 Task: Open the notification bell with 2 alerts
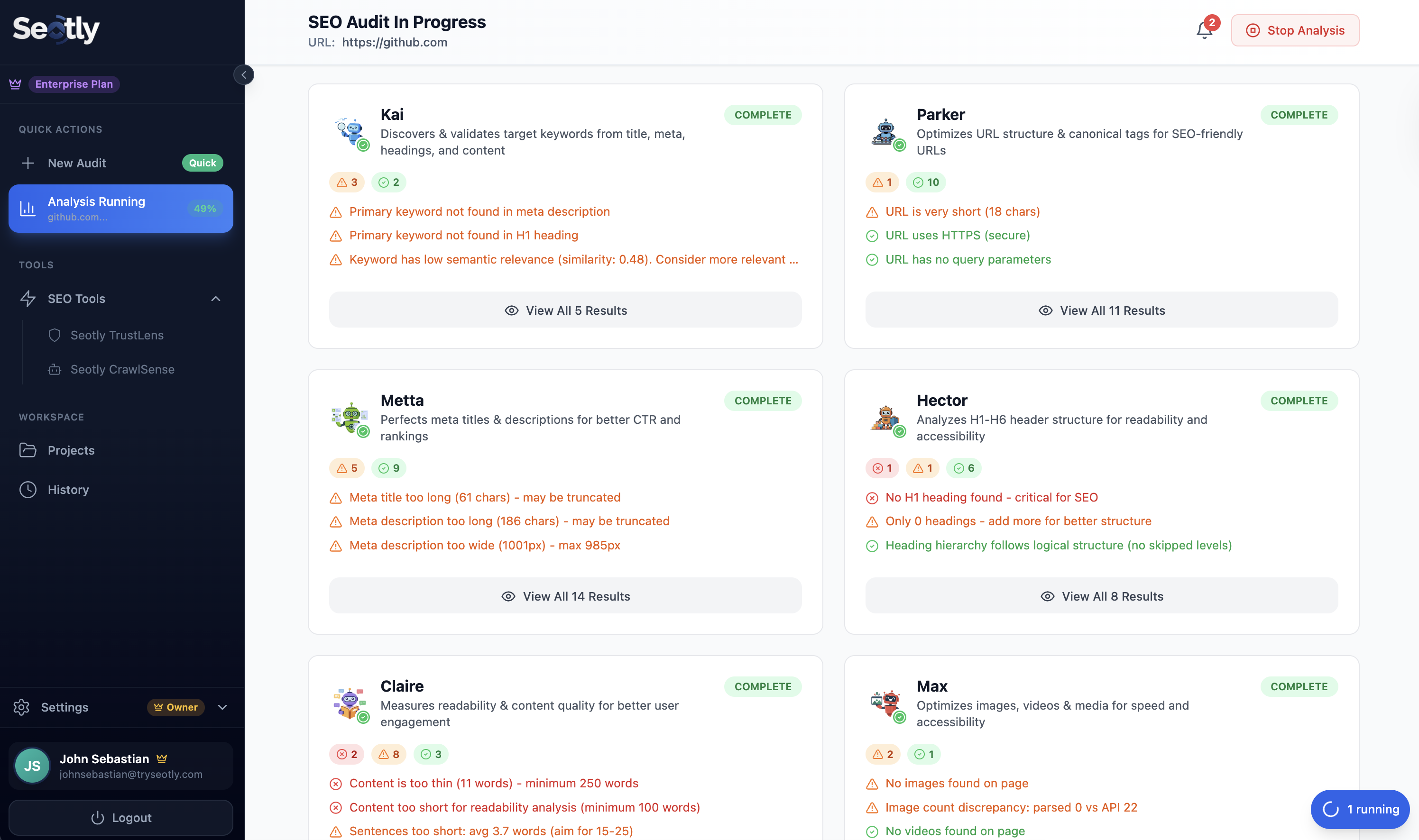(1204, 30)
